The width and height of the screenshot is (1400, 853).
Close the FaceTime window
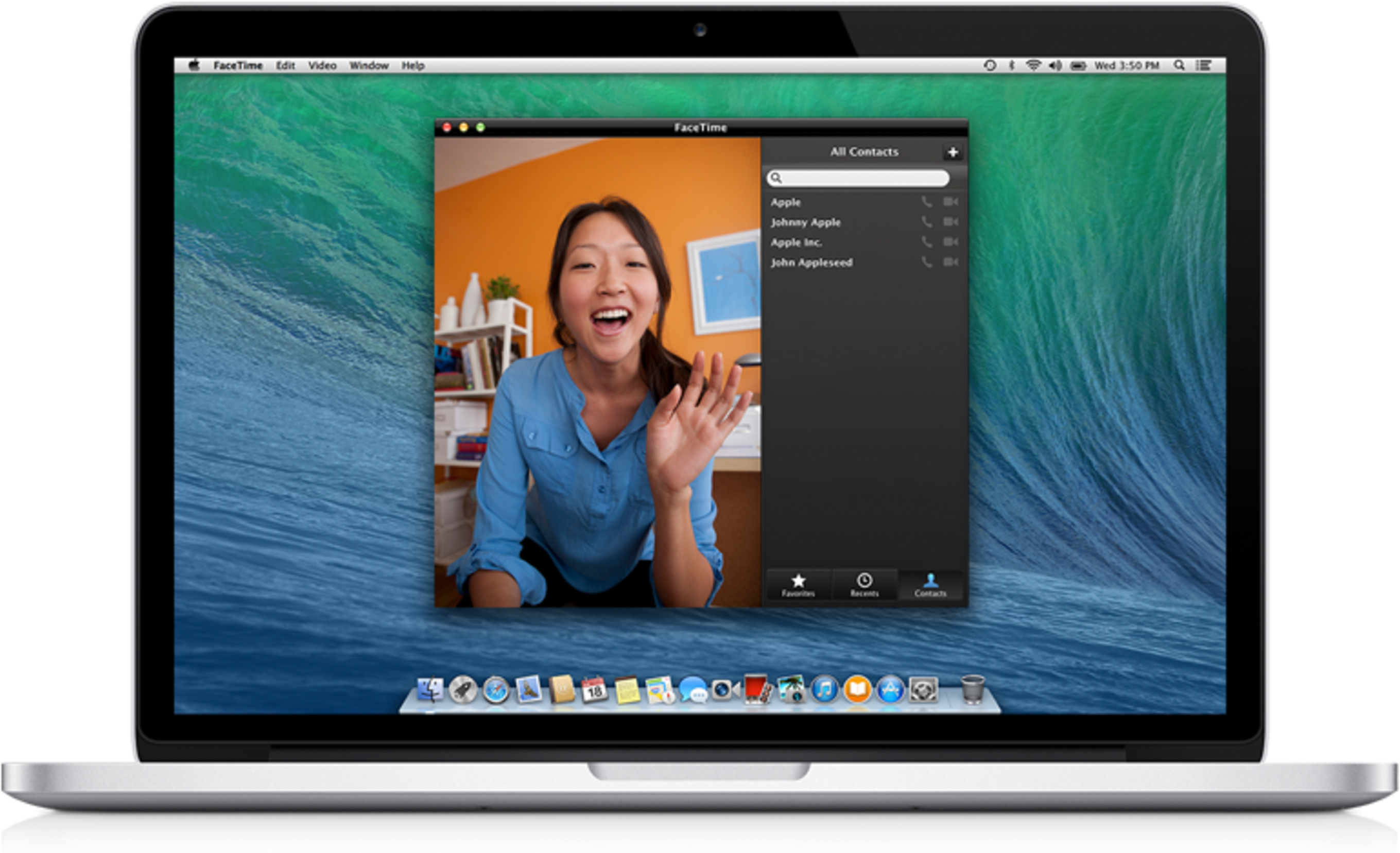click(446, 127)
